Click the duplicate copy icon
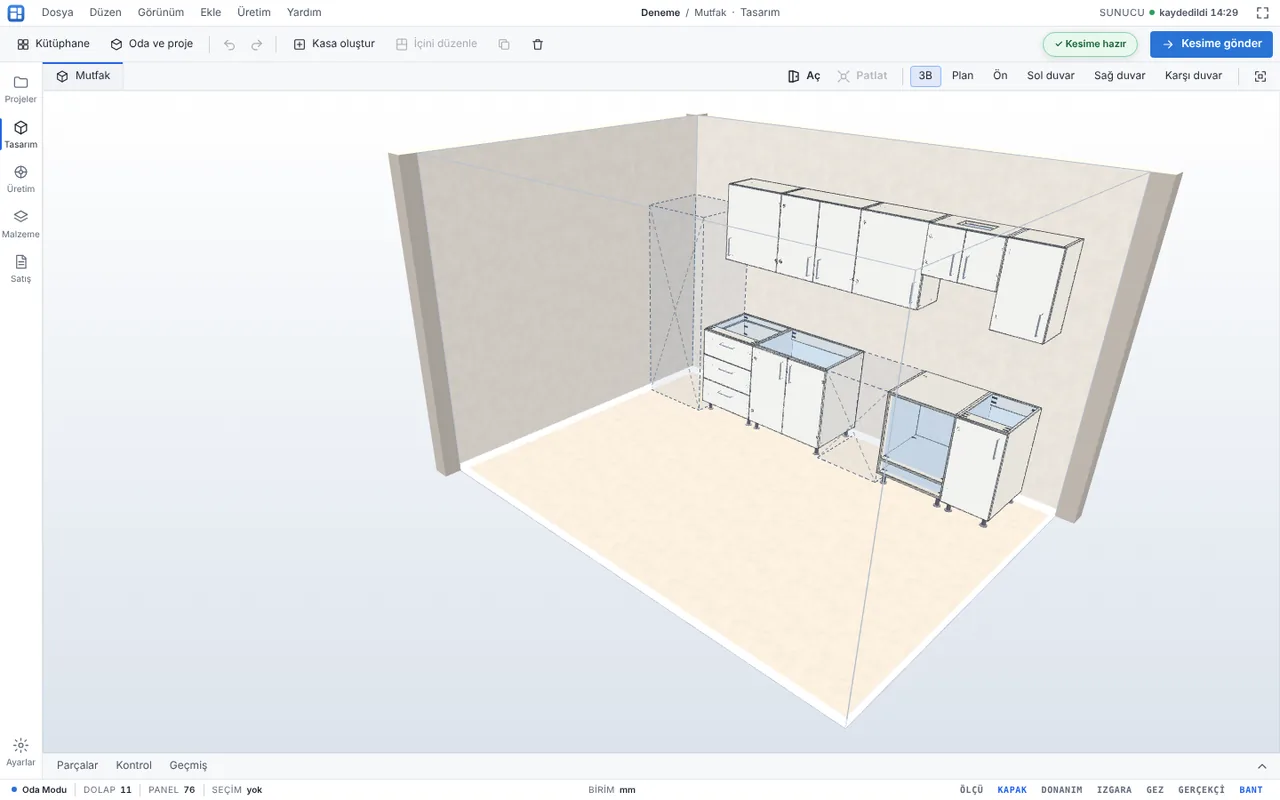Screen dimensions: 1280x800 point(504,44)
